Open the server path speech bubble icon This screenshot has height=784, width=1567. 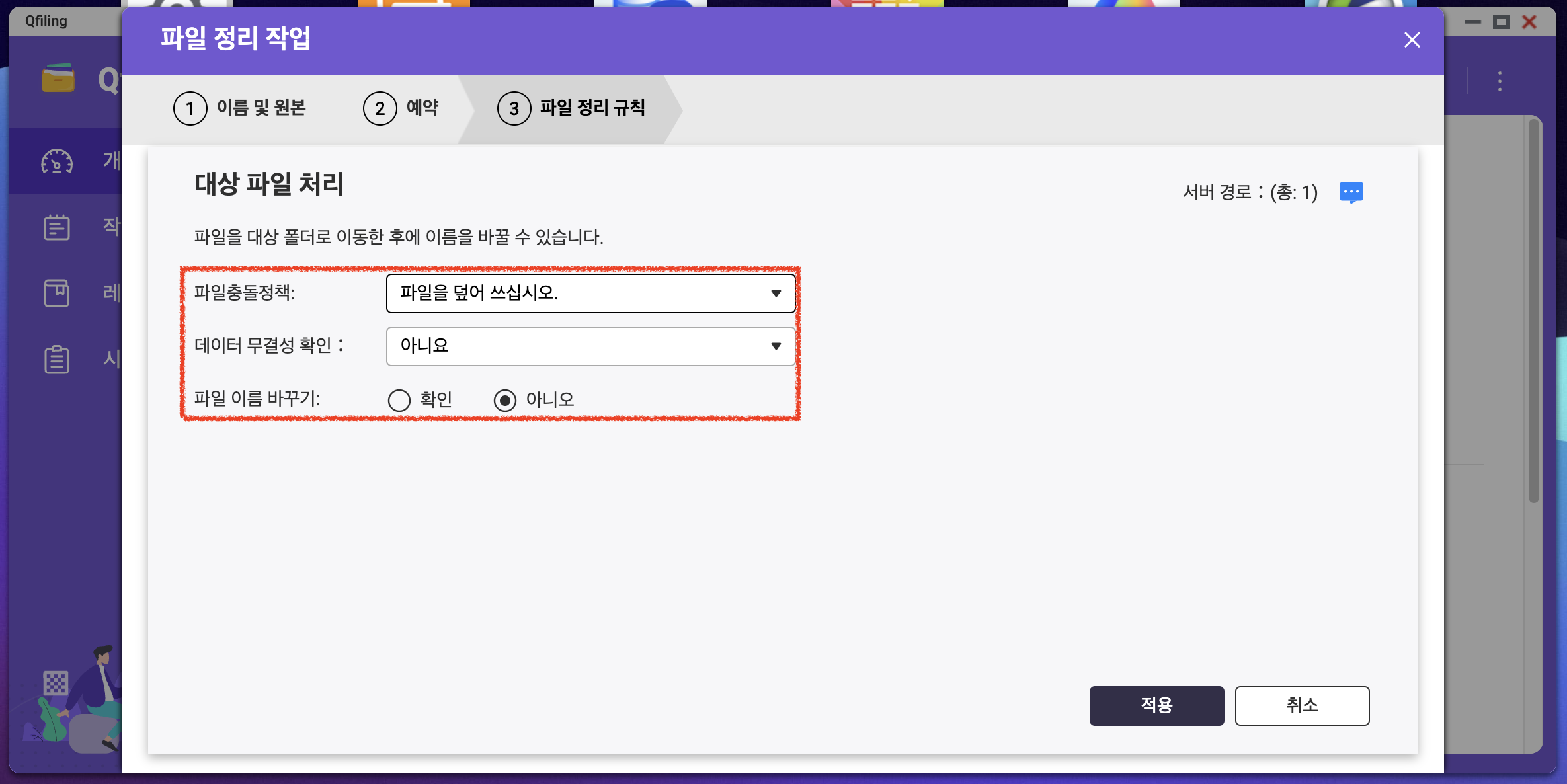tap(1351, 192)
